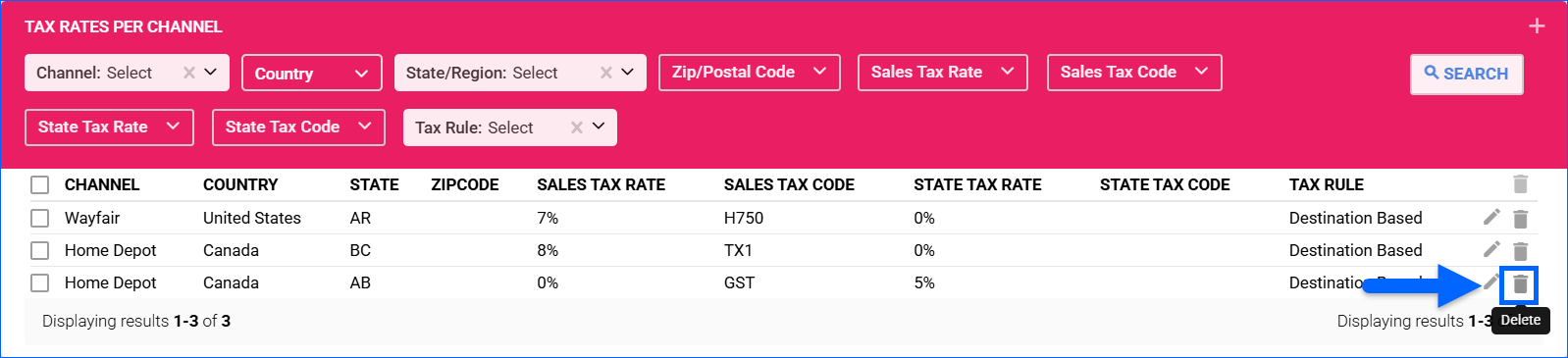1568x358 pixels.
Task: Open the Sales Tax Code filter dropdown
Action: coord(1134,73)
